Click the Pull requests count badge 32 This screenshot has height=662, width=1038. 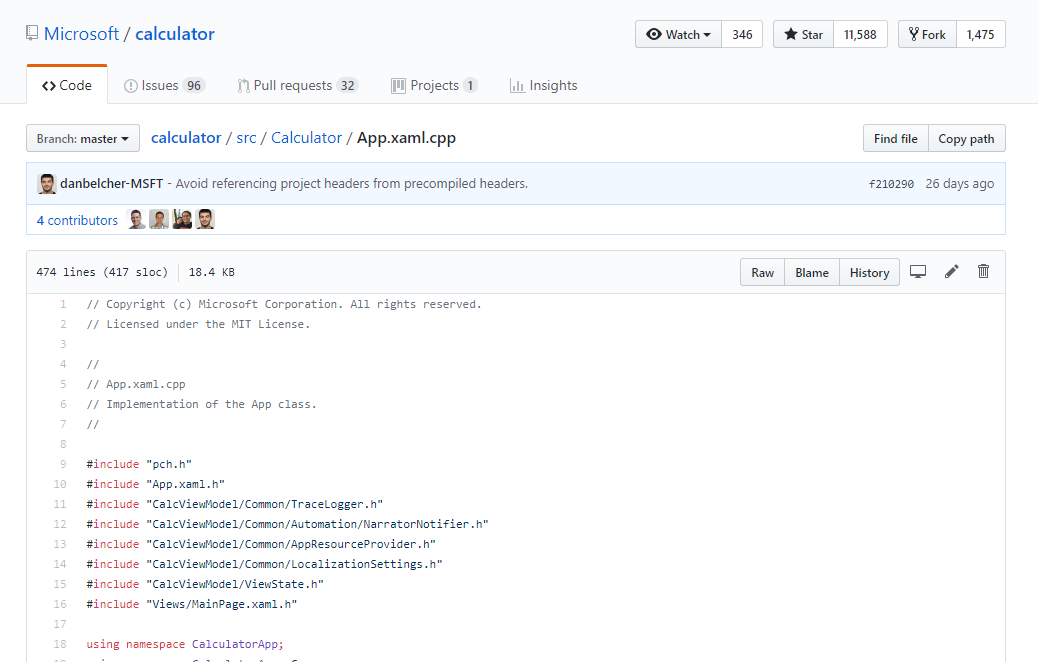click(348, 85)
